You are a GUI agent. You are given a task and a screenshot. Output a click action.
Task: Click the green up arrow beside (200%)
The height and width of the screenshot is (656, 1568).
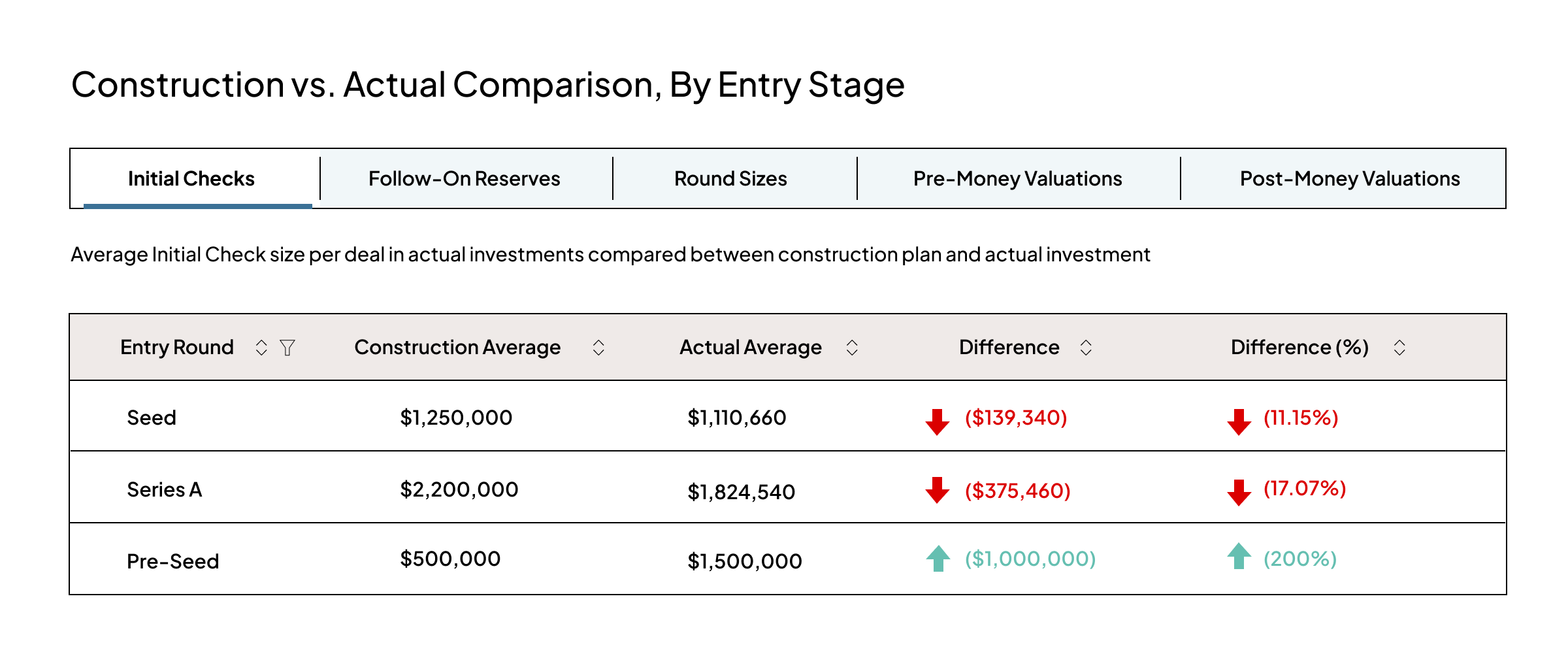[1239, 557]
